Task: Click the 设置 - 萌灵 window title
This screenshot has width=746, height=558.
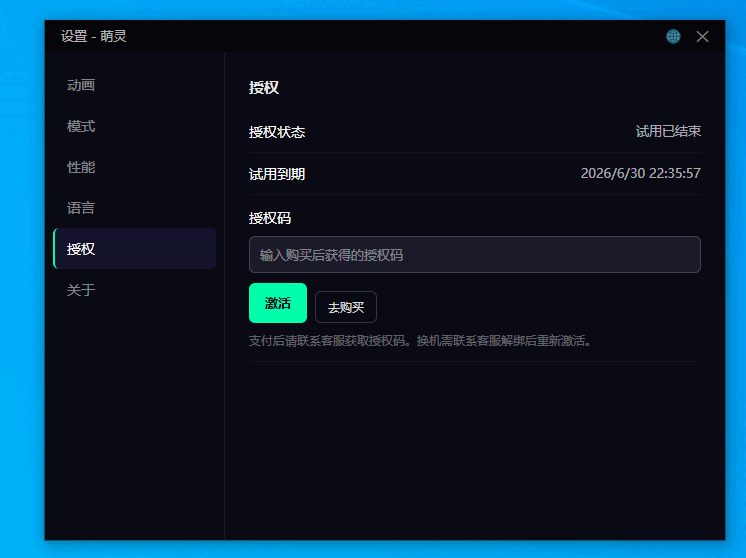Action: point(94,36)
